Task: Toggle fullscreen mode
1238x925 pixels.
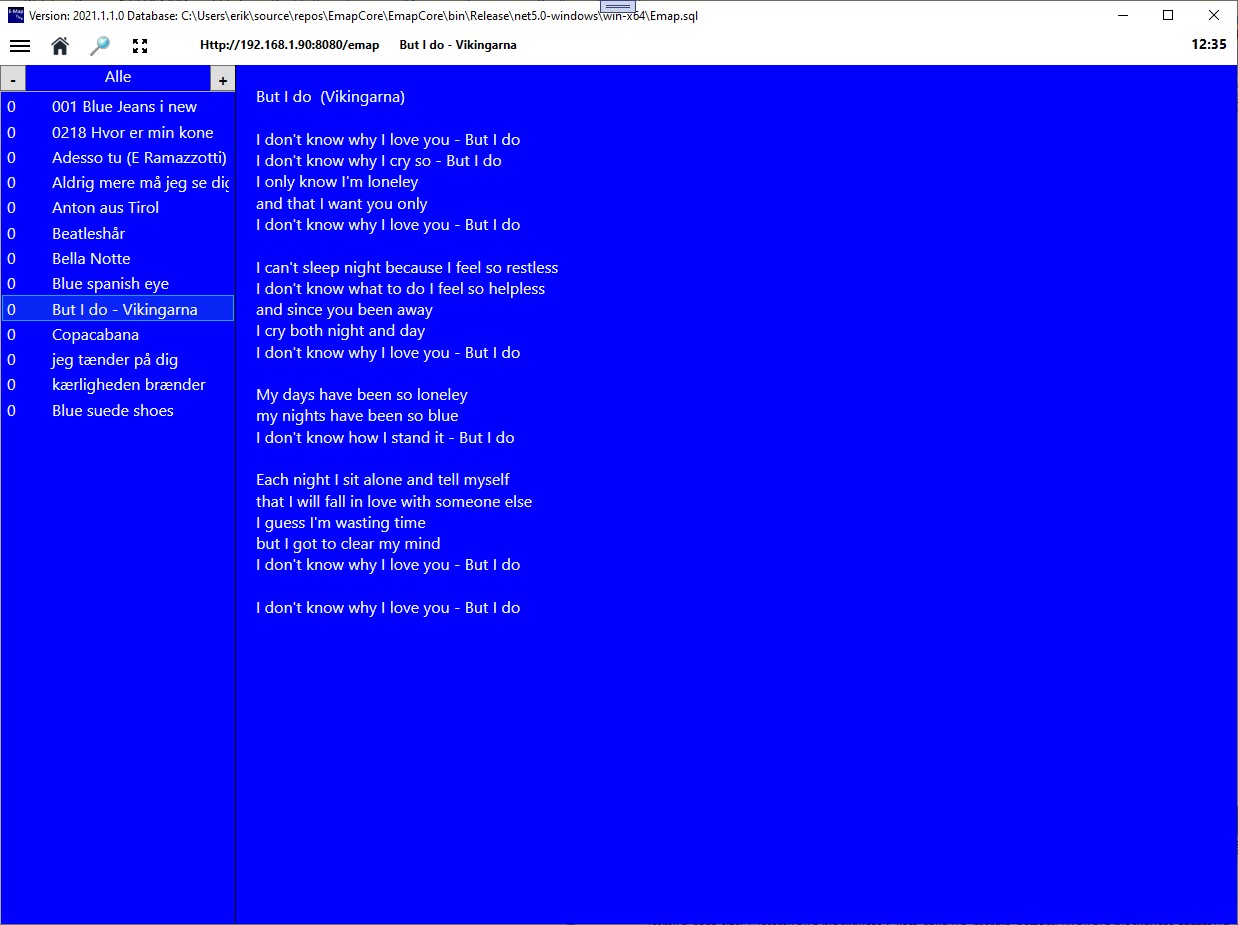Action: (x=140, y=46)
